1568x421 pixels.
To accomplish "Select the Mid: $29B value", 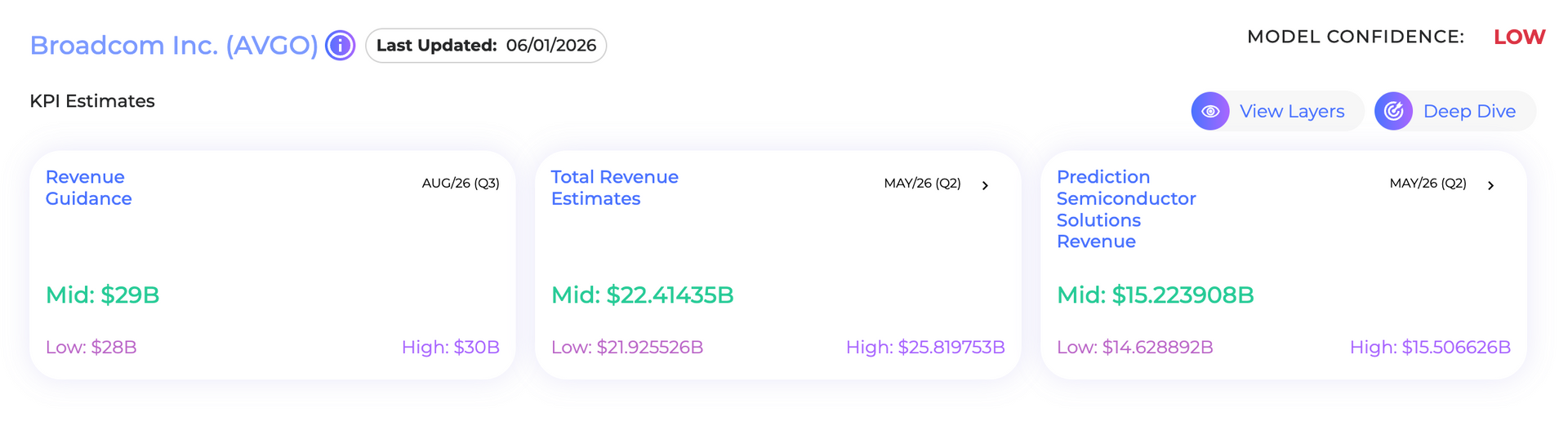I will (x=103, y=295).
